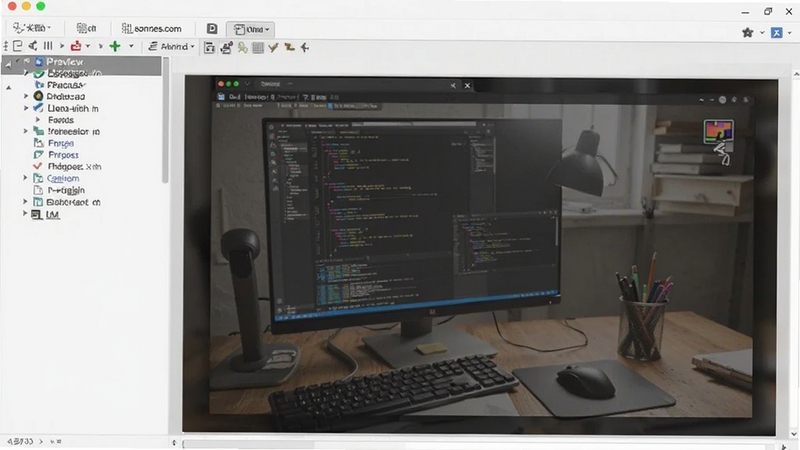Click the preview pane scroll-up arrow
Viewport: 800px width, 450px height.
[x=795, y=75]
